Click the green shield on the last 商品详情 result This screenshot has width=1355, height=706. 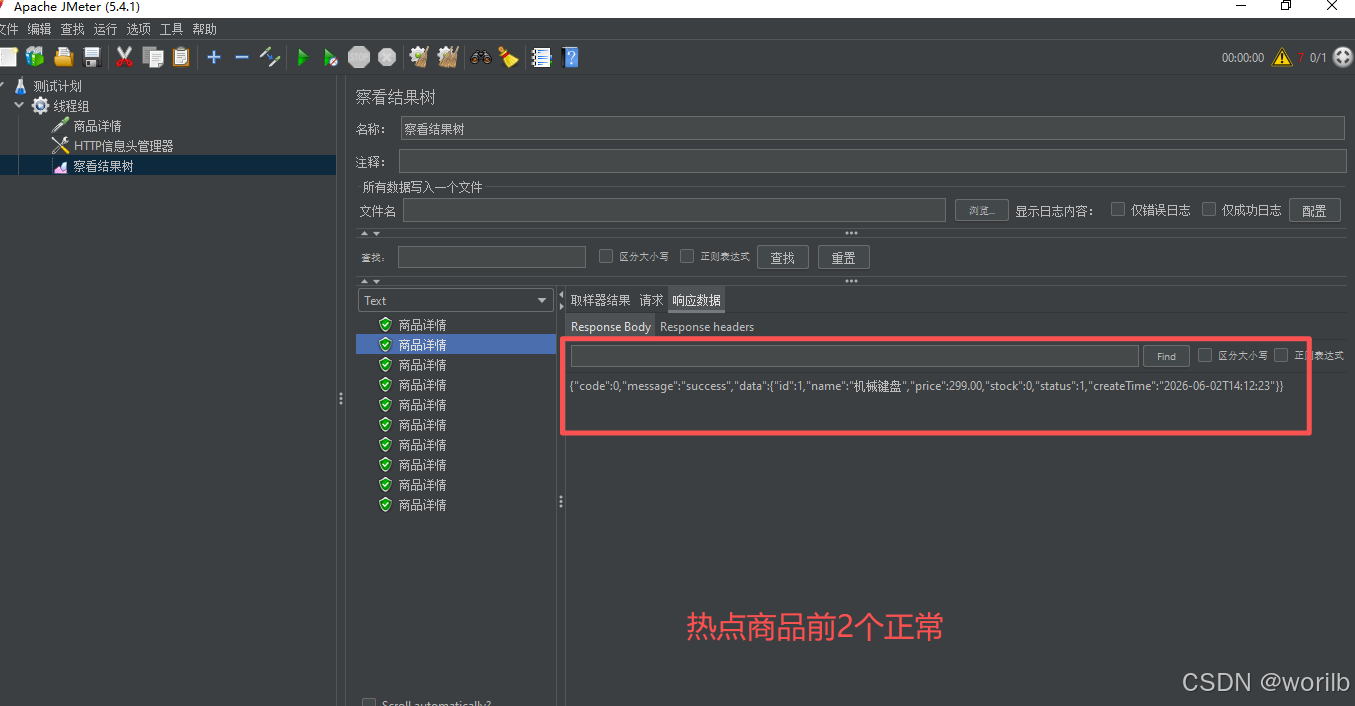385,505
